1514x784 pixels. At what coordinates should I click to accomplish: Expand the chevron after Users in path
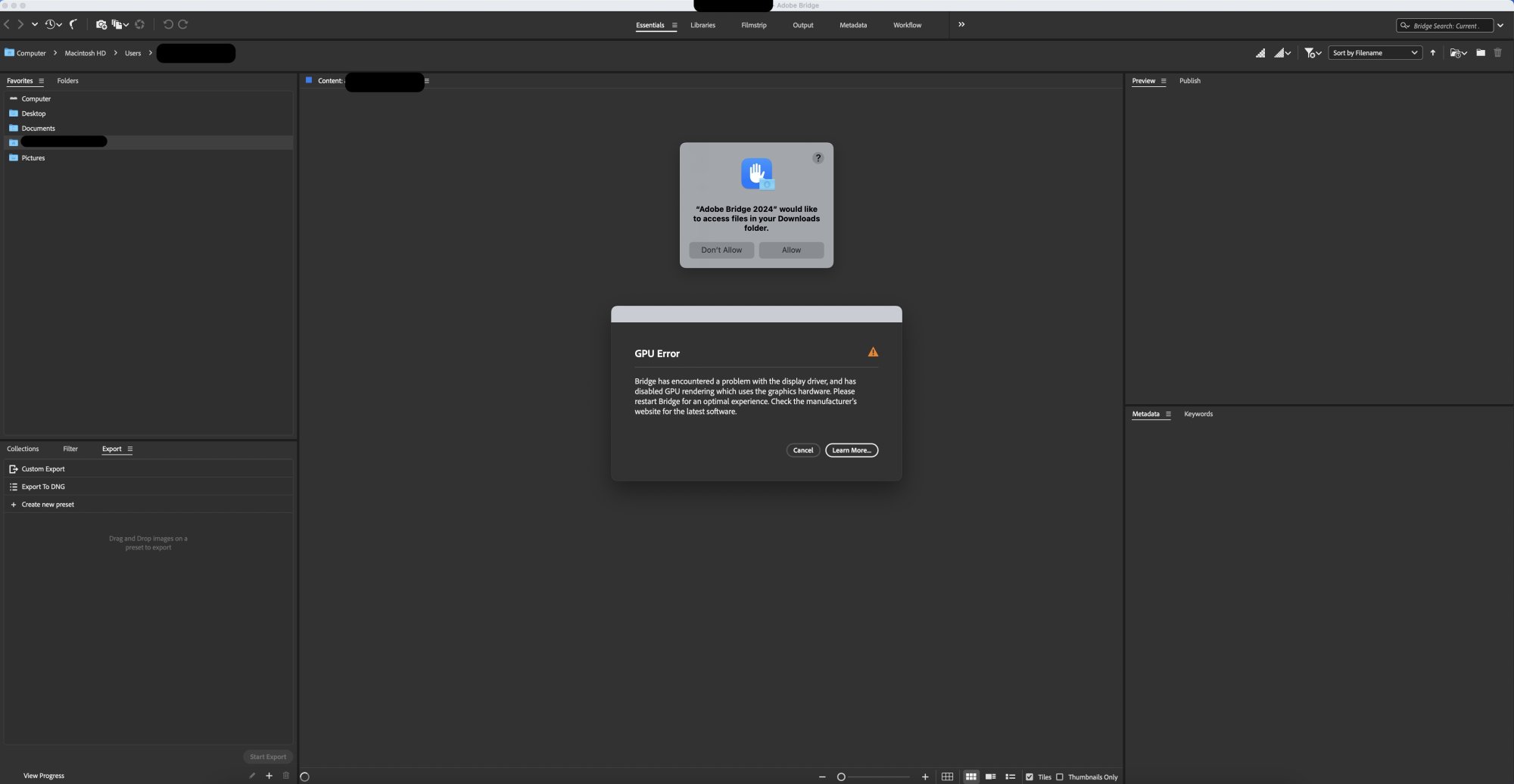click(x=150, y=53)
